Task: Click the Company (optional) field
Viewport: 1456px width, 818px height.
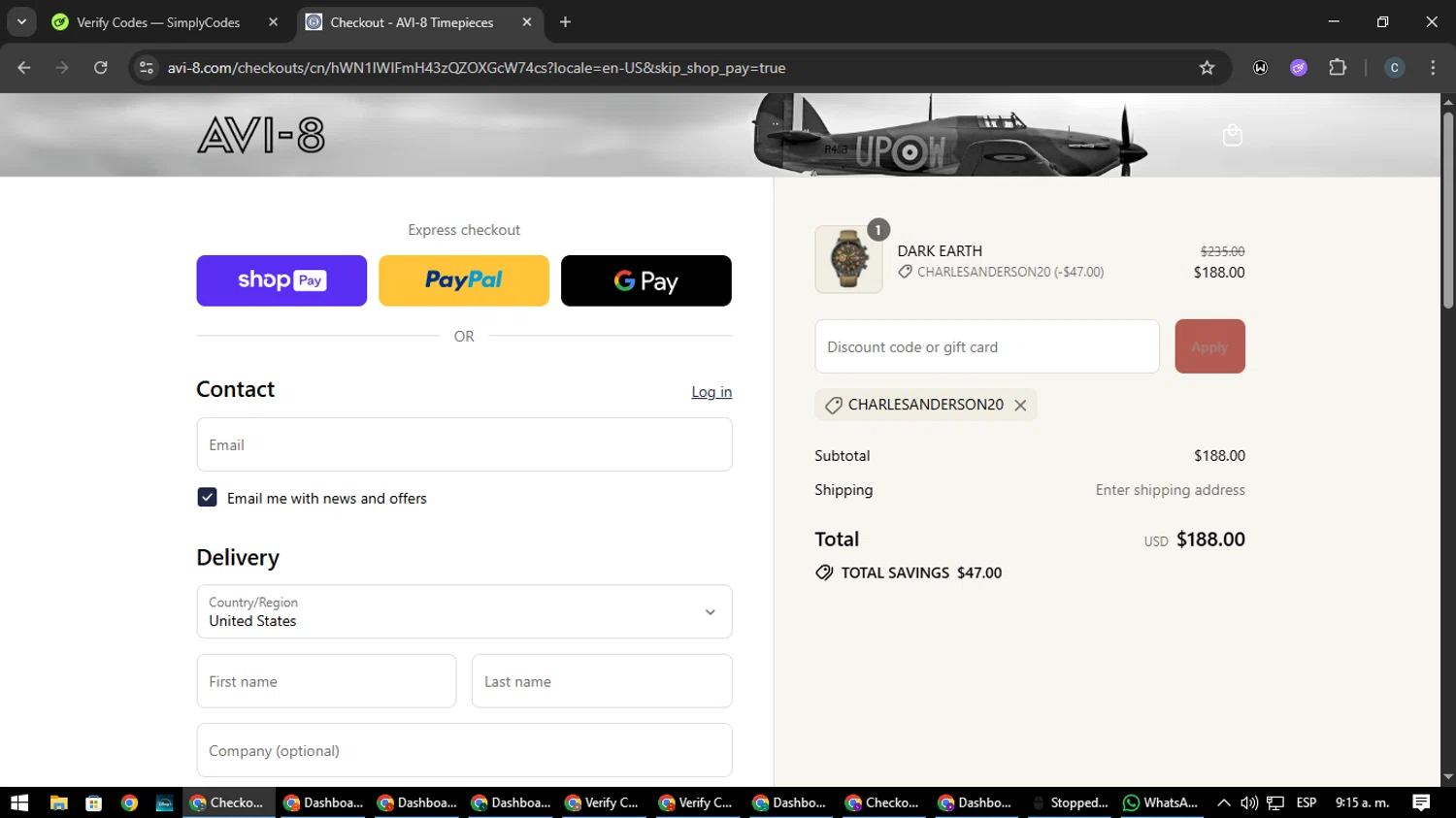Action: tap(464, 750)
